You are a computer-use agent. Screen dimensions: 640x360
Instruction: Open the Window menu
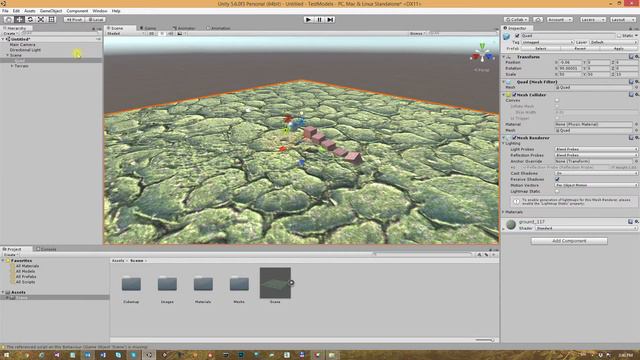tap(100, 11)
